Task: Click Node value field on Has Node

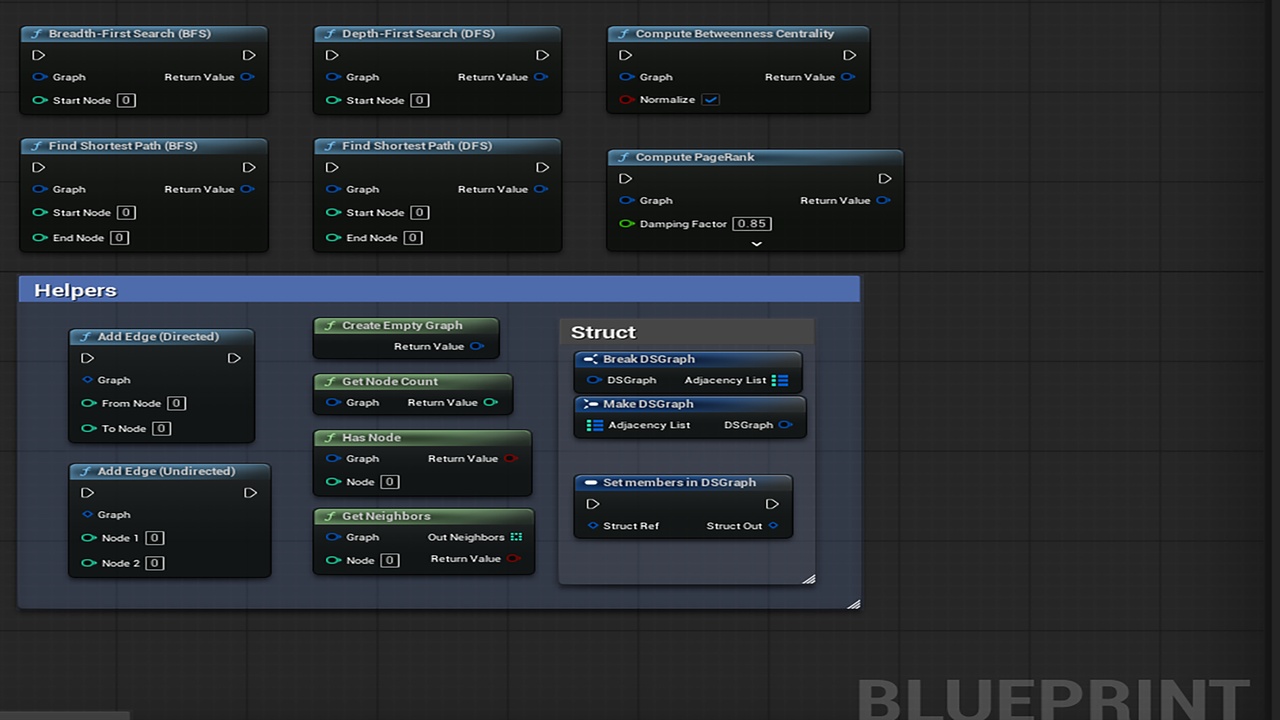Action: 390,482
